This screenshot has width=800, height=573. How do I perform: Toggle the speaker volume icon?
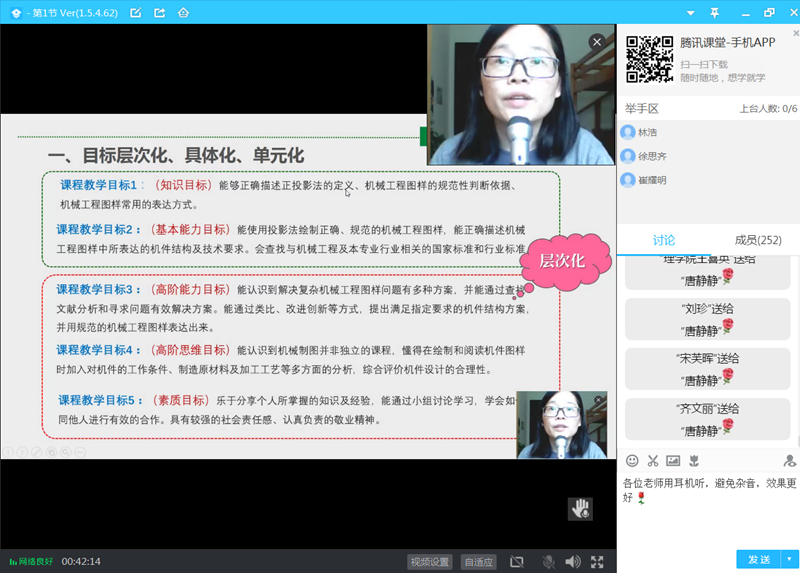(573, 562)
